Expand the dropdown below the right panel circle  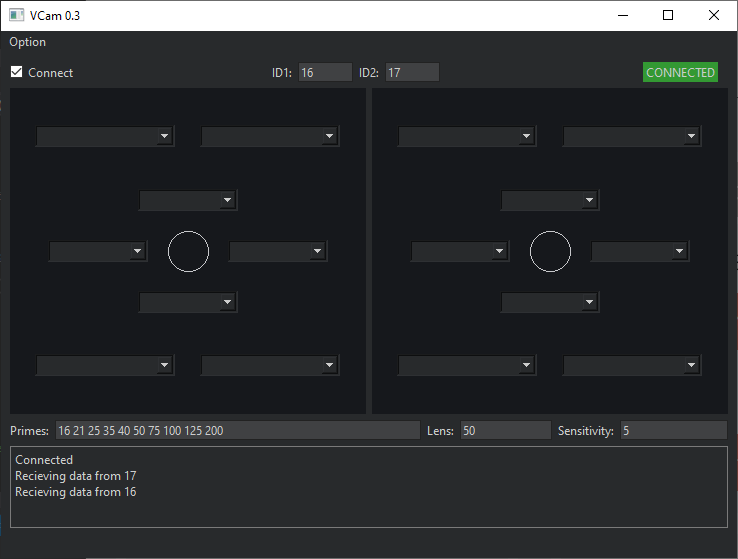[550, 302]
